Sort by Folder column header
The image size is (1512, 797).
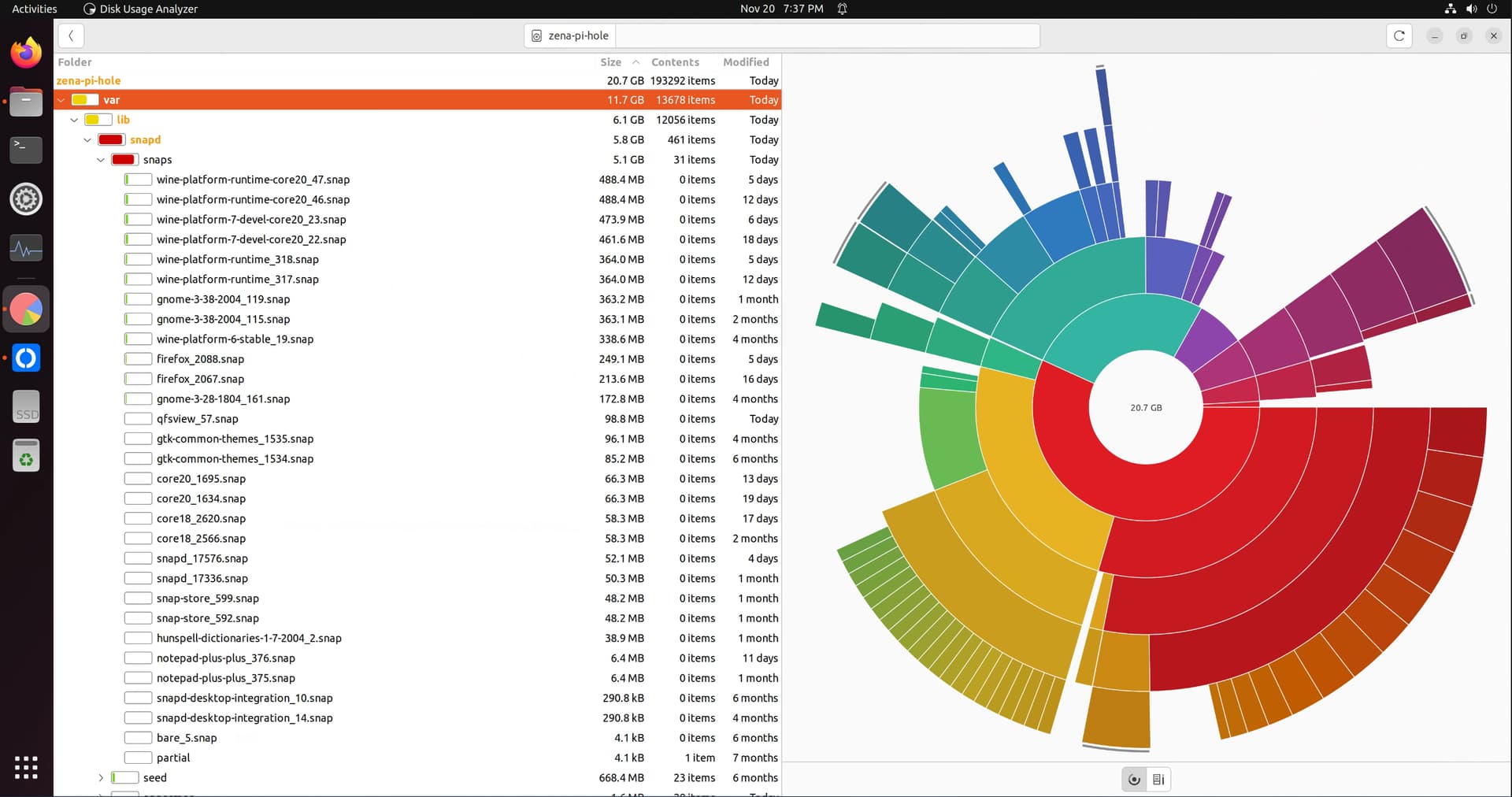click(x=75, y=62)
